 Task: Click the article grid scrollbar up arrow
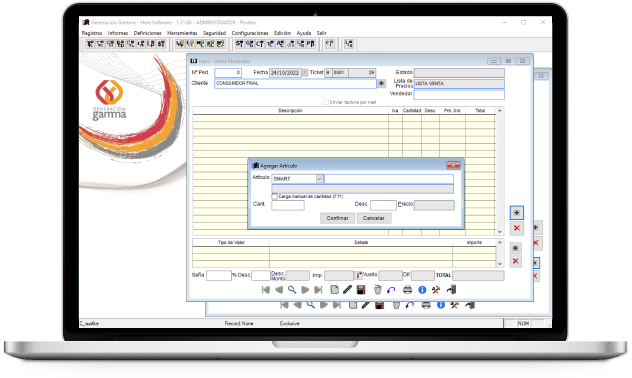pyautogui.click(x=500, y=110)
